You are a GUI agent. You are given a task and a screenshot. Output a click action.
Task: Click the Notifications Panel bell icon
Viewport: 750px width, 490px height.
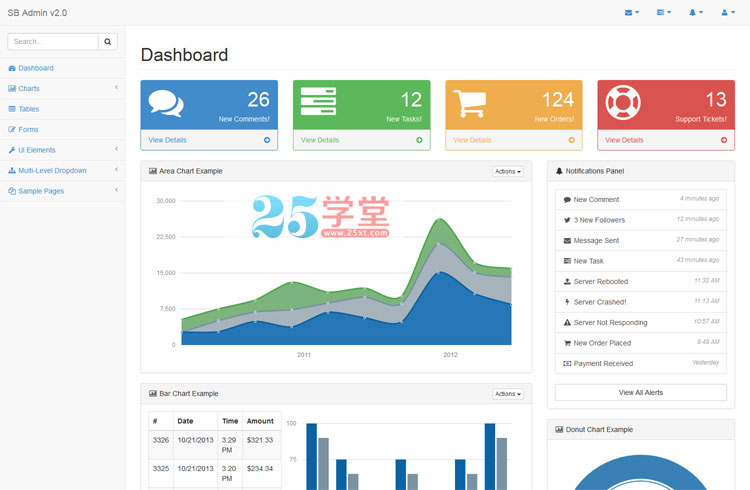pos(559,171)
